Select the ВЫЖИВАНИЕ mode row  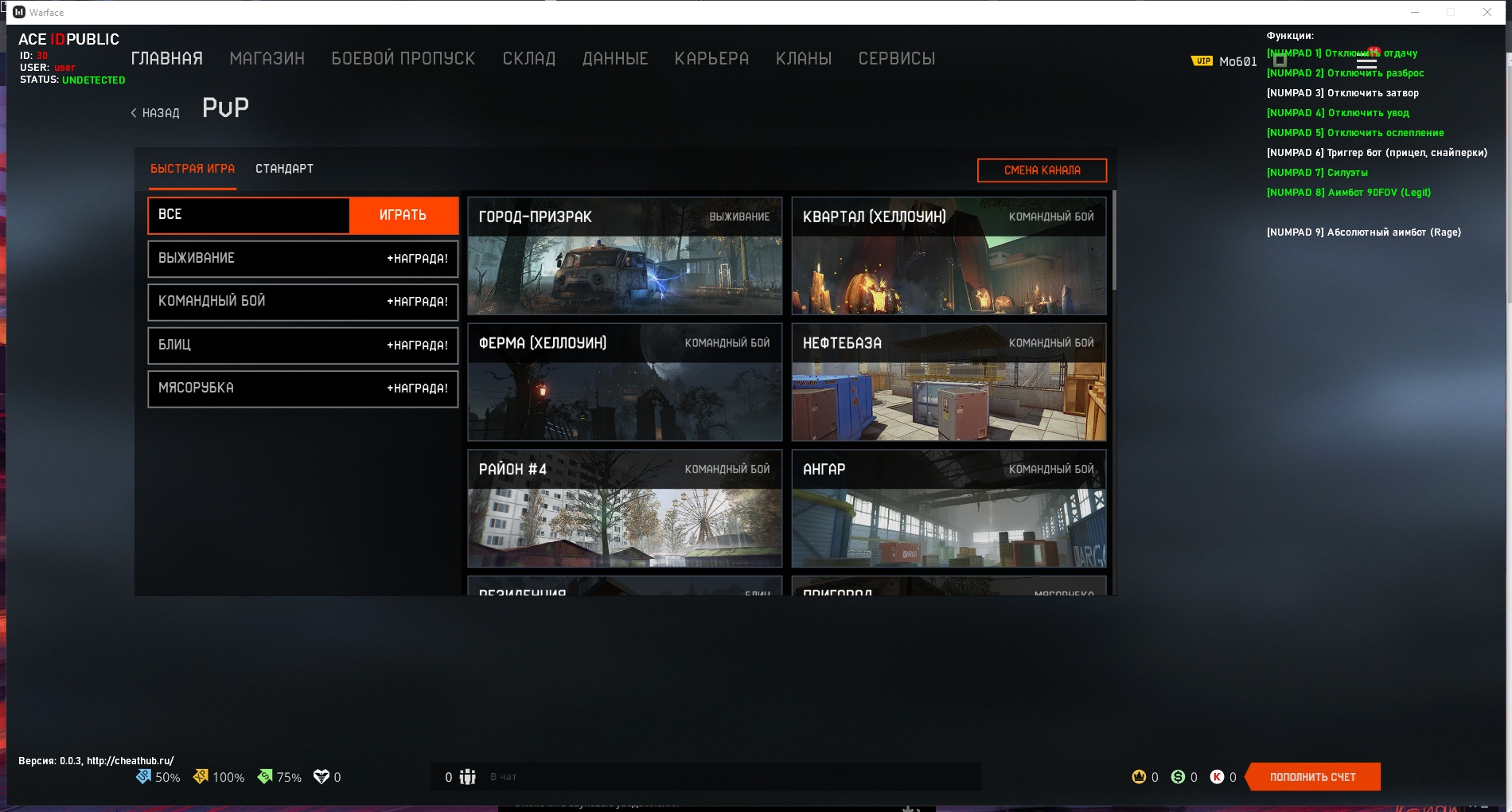(302, 259)
